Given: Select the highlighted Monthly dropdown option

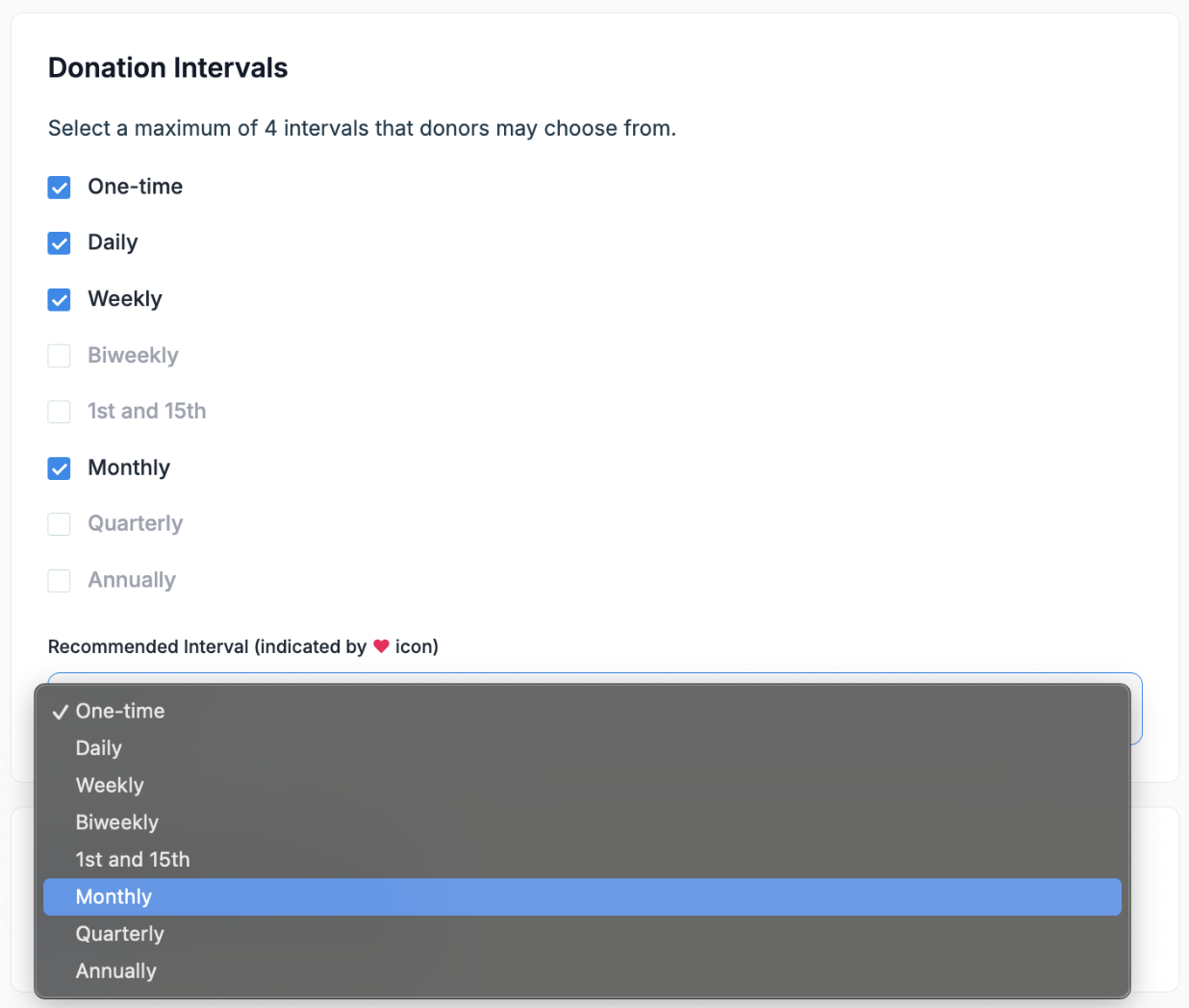Looking at the screenshot, I should click(x=582, y=896).
